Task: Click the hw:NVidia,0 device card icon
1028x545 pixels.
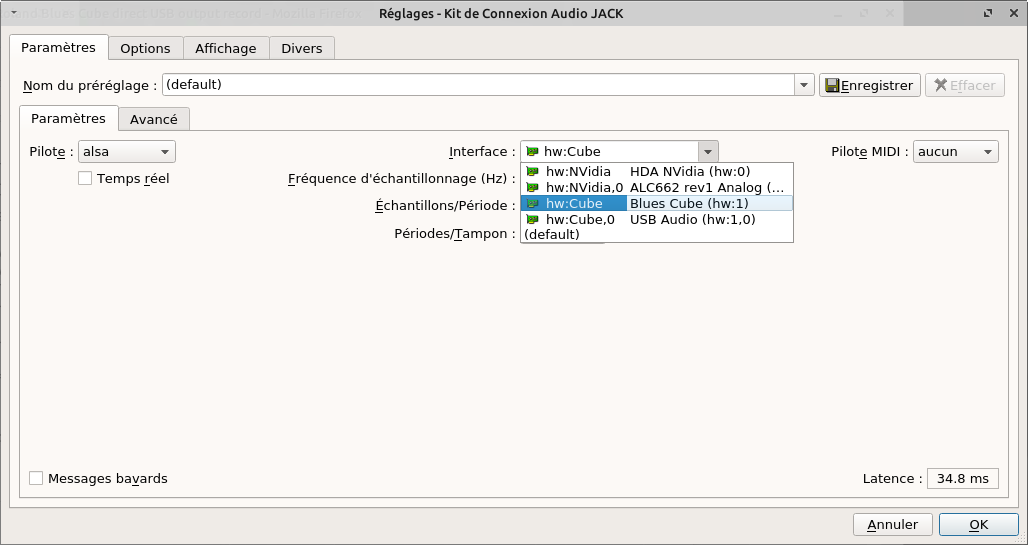Action: tap(532, 188)
